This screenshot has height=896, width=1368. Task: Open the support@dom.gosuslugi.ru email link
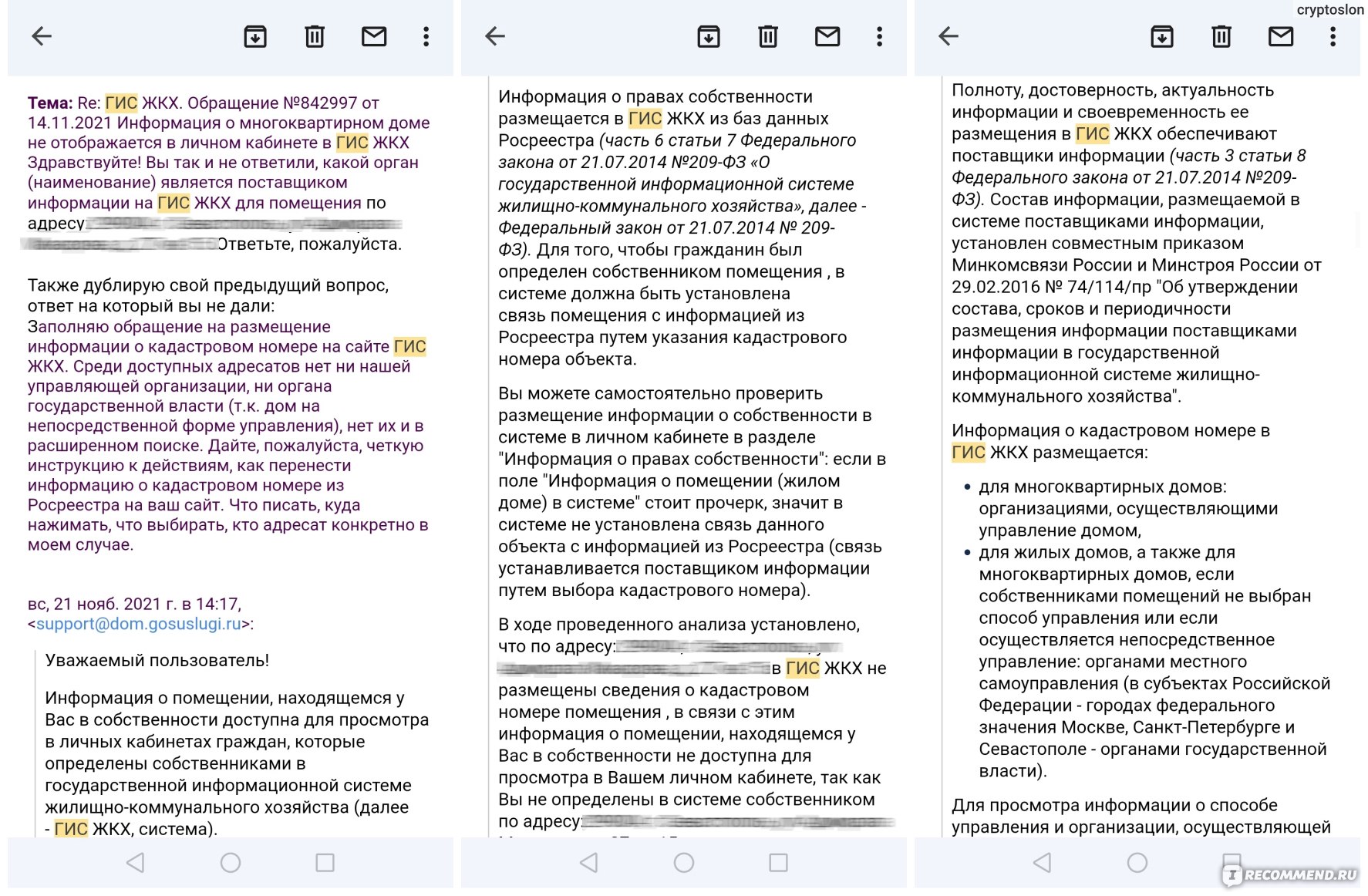(139, 624)
